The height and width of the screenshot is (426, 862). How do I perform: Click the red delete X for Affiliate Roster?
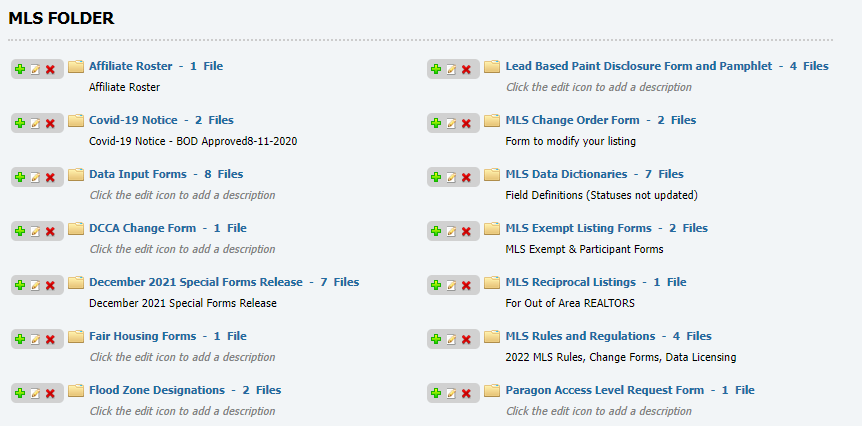point(50,69)
